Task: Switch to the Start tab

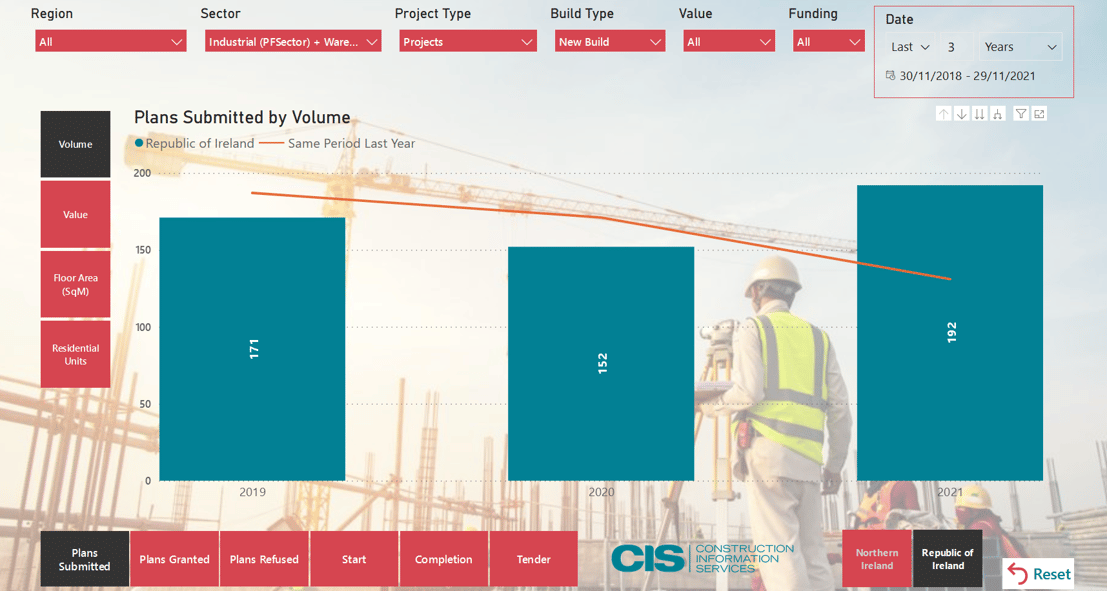Action: 354,559
